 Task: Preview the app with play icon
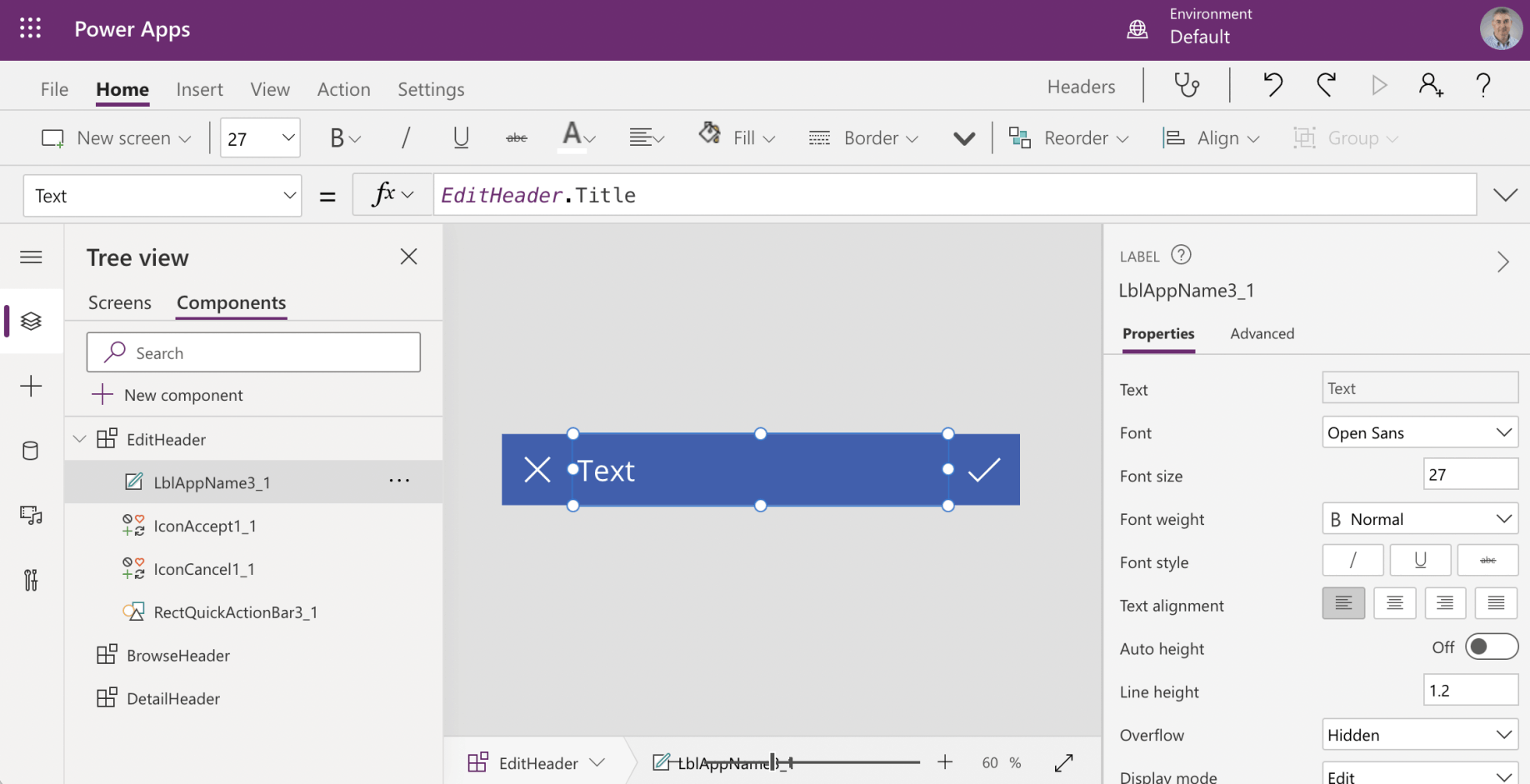click(1379, 85)
